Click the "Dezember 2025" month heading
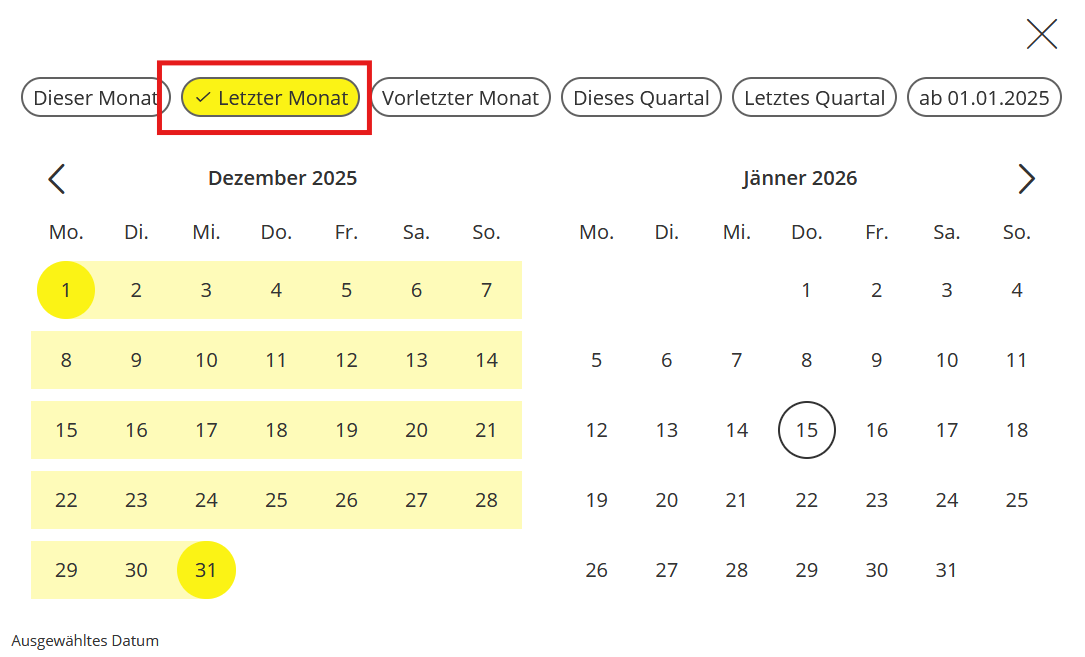 [282, 179]
